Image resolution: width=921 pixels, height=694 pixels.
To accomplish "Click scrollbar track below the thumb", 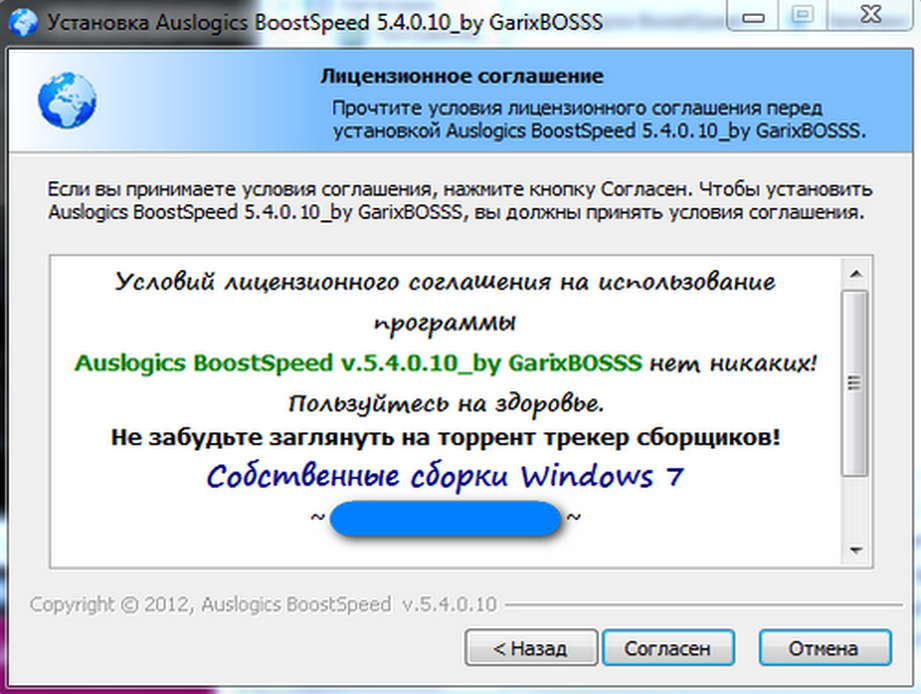I will [x=855, y=507].
